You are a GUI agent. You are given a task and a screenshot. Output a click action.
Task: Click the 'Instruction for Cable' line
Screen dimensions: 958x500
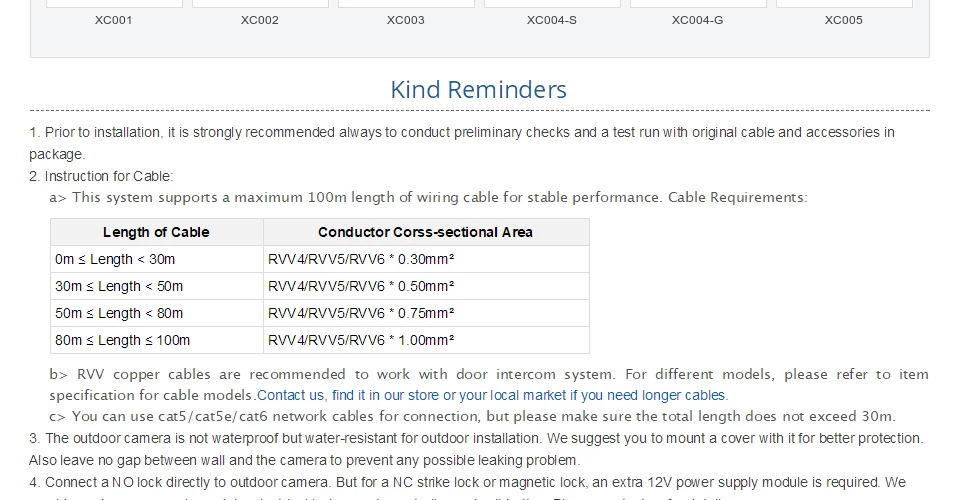(x=101, y=176)
